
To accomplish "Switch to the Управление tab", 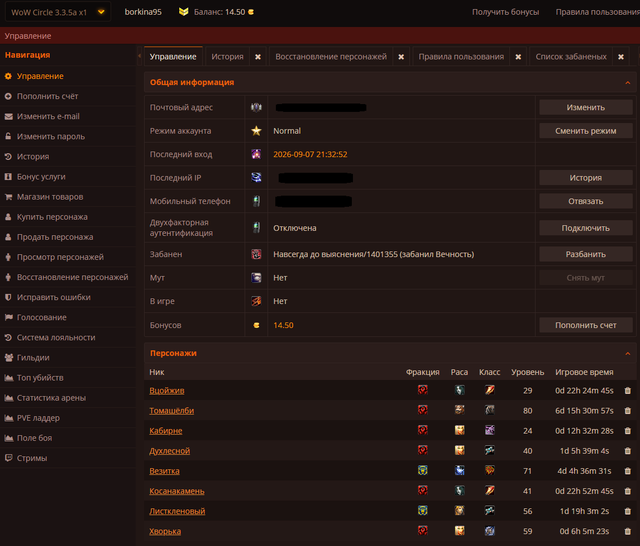I will [173, 57].
